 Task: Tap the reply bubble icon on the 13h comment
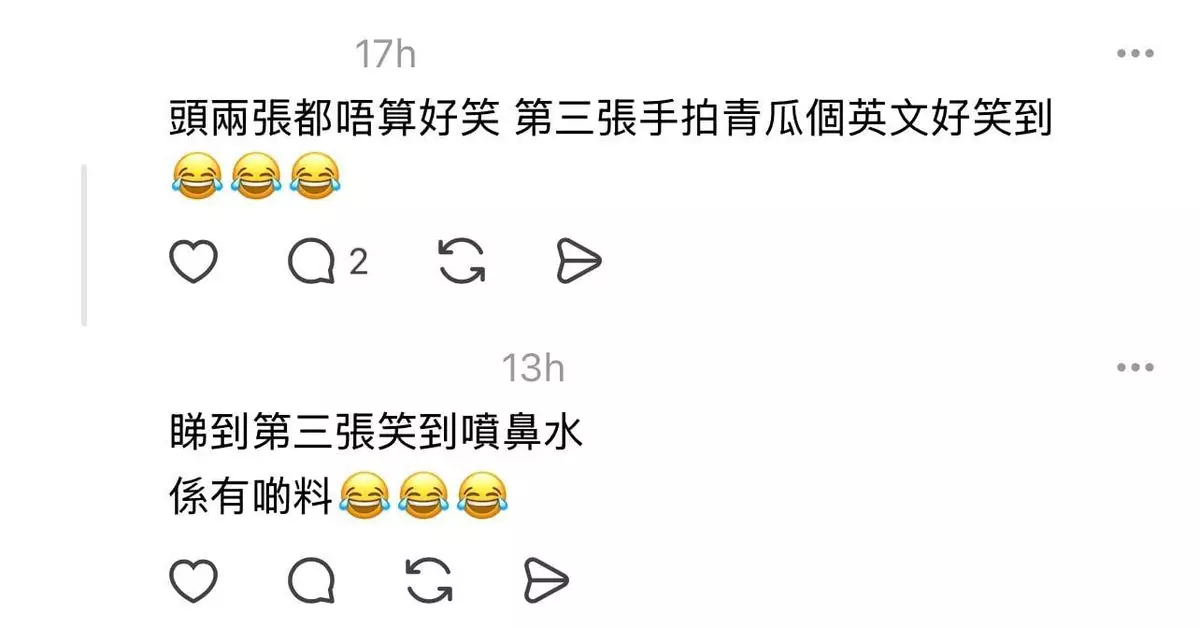[x=311, y=582]
